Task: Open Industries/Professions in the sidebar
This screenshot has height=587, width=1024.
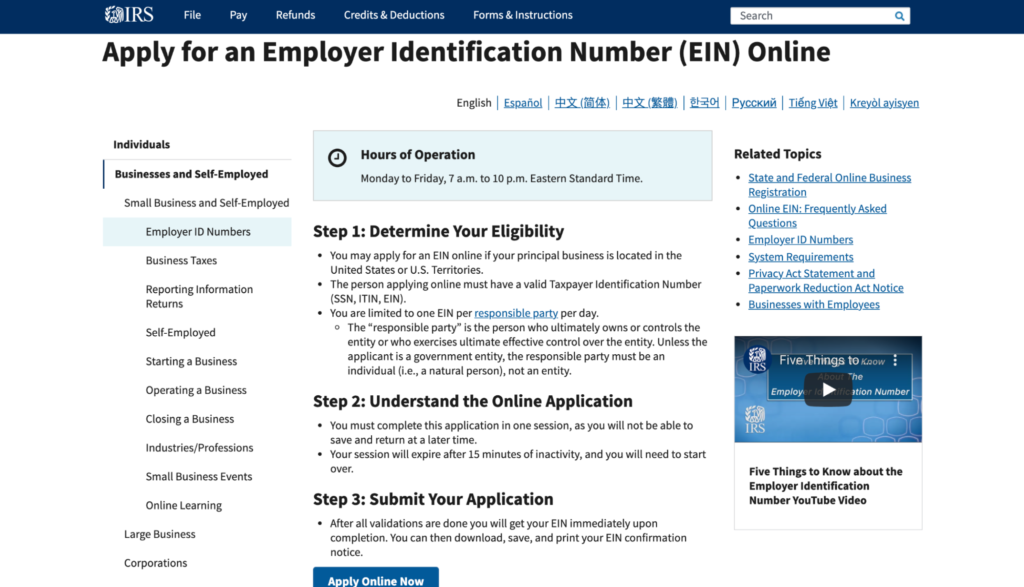Action: [x=197, y=447]
